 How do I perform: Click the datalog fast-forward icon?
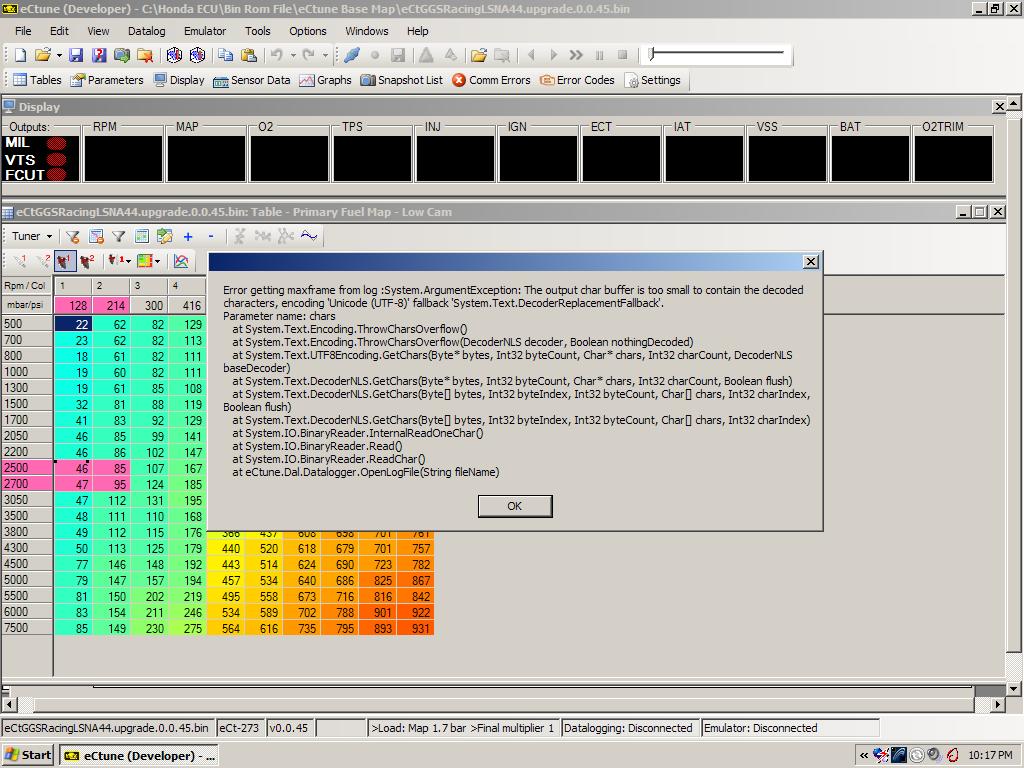point(575,56)
